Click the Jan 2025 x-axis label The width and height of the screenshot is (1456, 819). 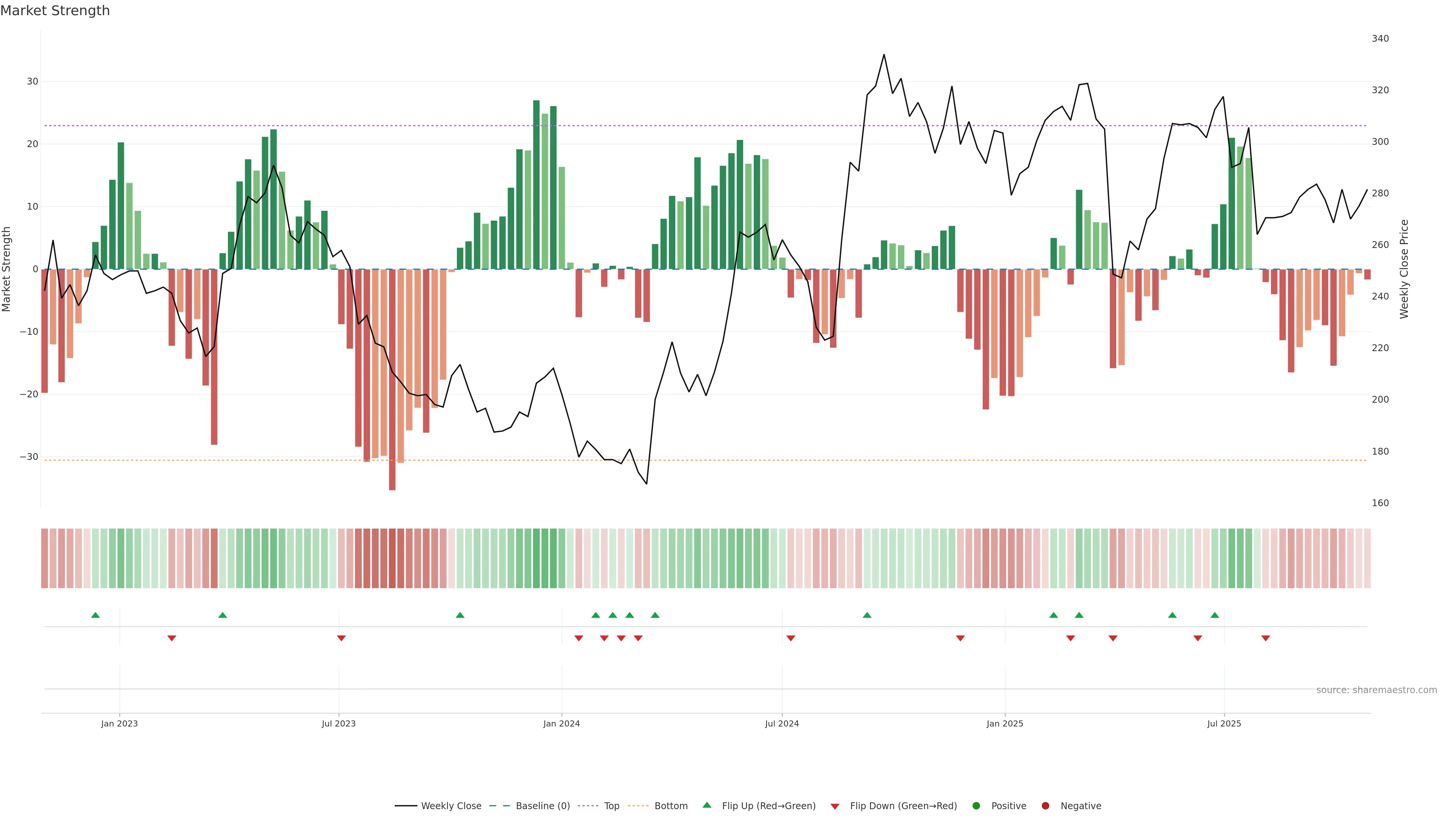click(1005, 723)
